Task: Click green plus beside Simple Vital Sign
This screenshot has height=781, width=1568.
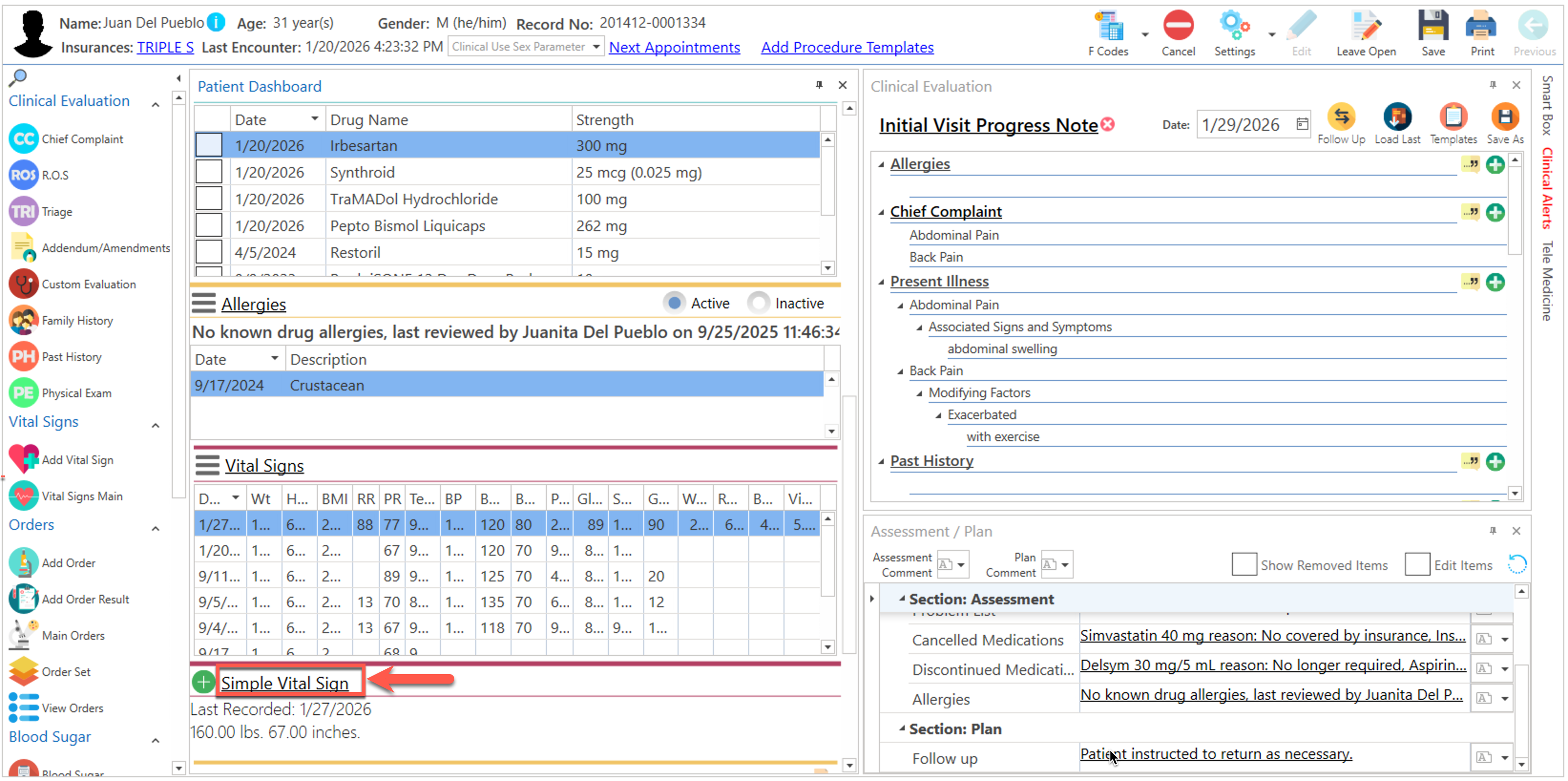Action: pos(203,682)
